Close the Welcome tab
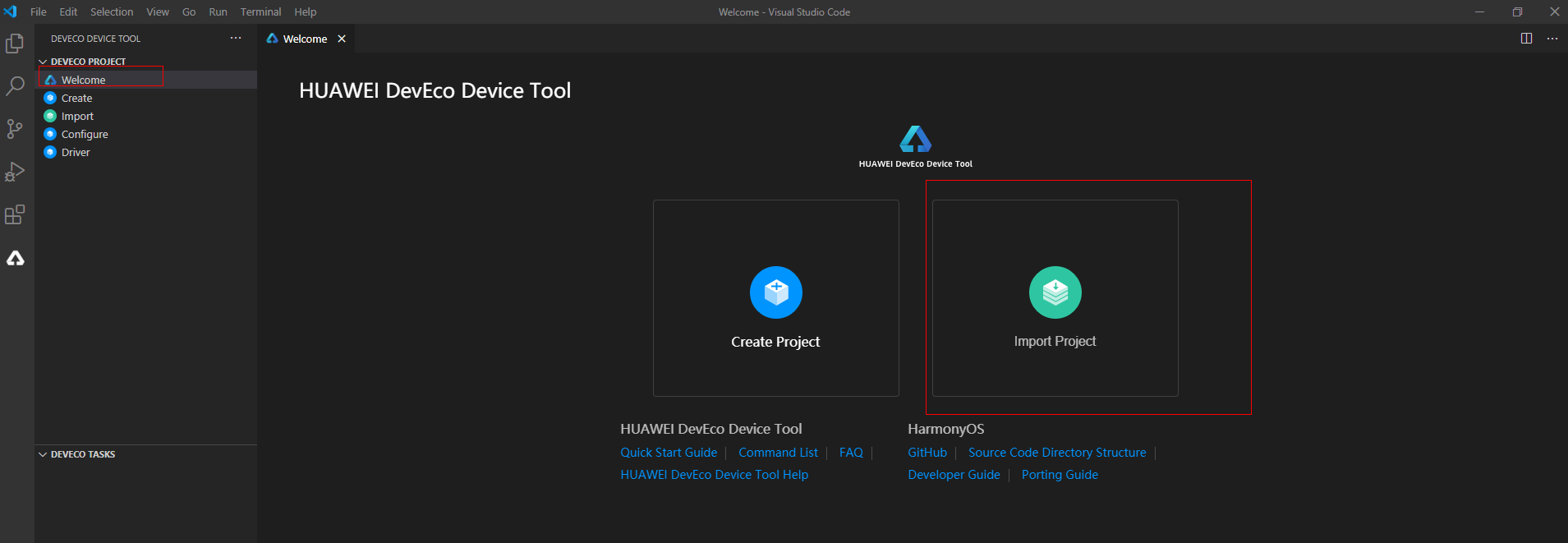 click(342, 39)
